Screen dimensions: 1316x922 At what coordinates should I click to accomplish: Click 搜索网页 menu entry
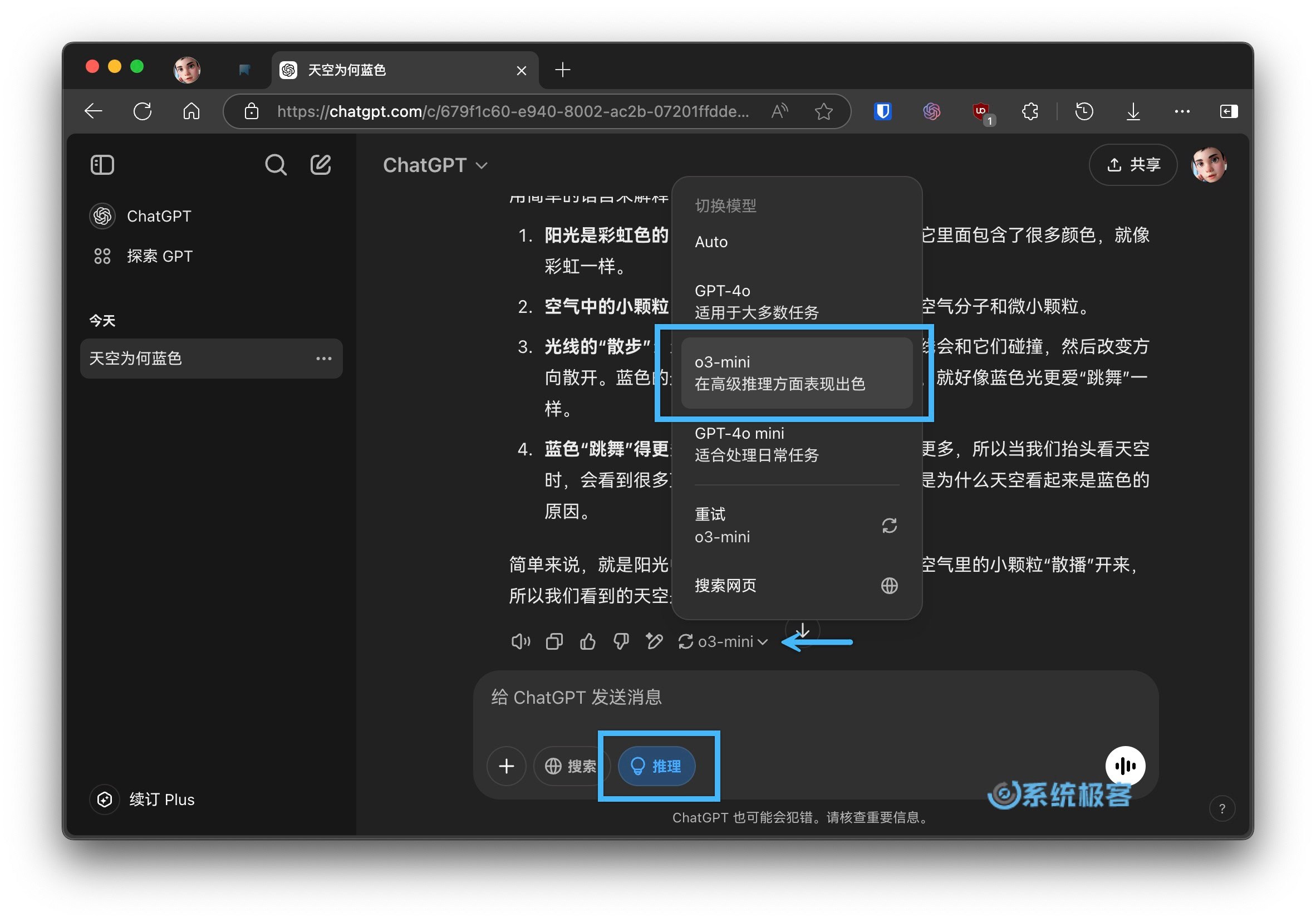[x=797, y=585]
